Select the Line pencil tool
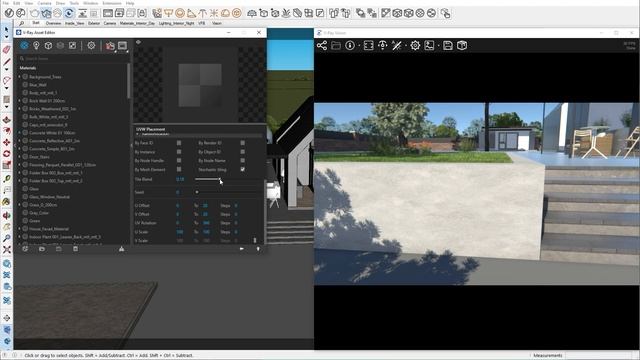Image resolution: width=640 pixels, height=360 pixels. 7,62
